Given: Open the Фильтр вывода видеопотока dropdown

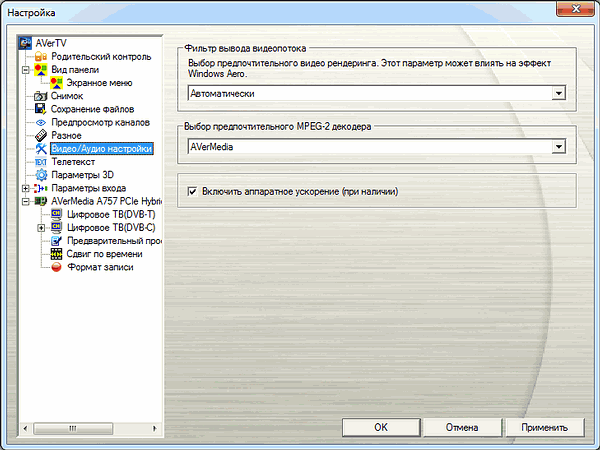Looking at the screenshot, I should point(559,93).
